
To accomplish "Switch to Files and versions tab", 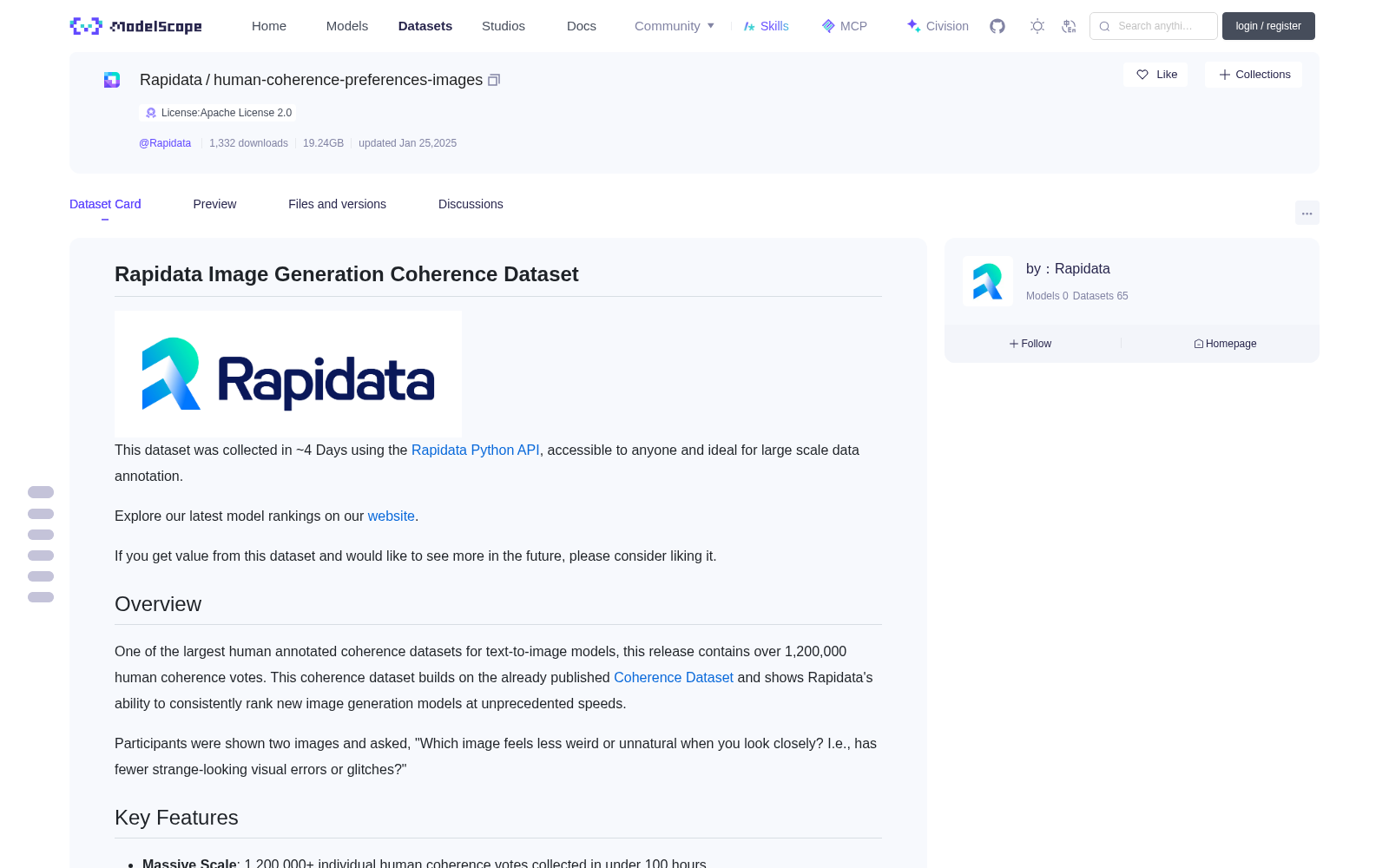I will (x=337, y=204).
